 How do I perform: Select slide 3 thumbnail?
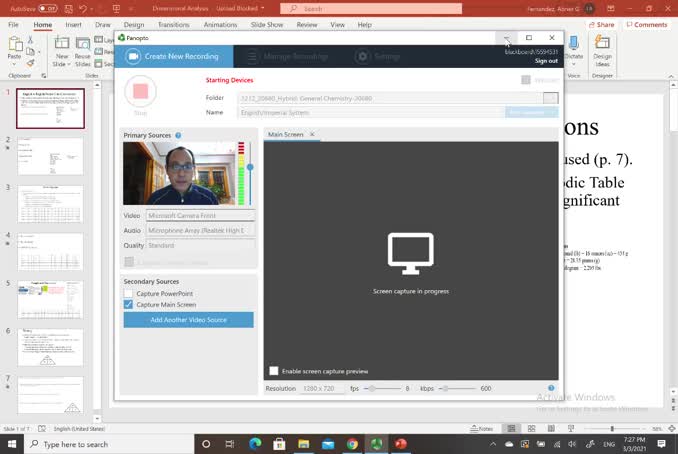tap(50, 204)
